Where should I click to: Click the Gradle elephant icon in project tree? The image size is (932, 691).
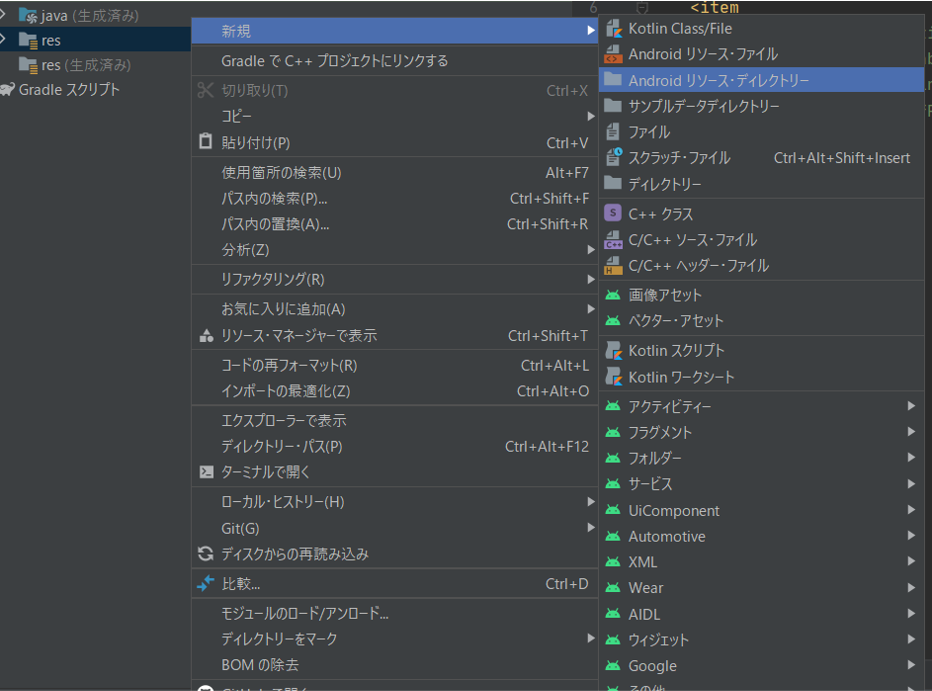(x=7, y=89)
